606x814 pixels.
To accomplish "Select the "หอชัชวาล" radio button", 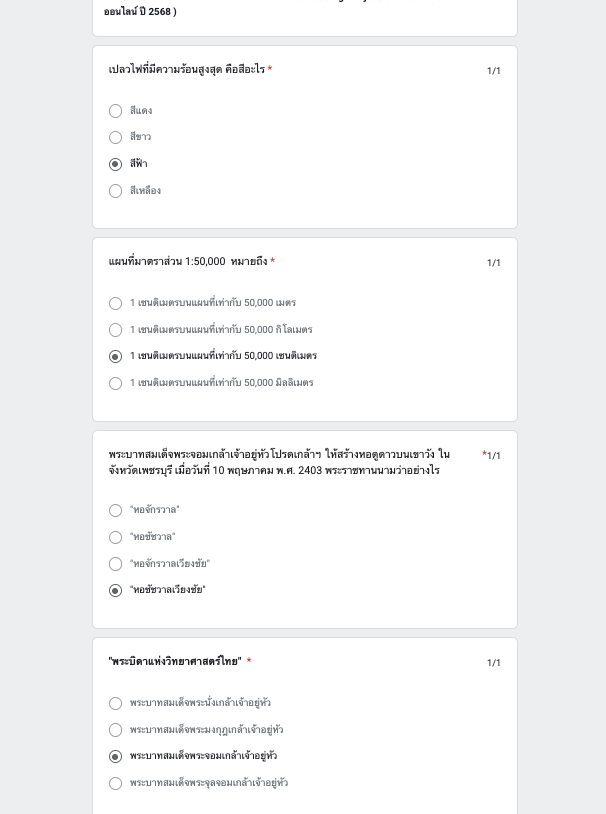I will pos(116,537).
